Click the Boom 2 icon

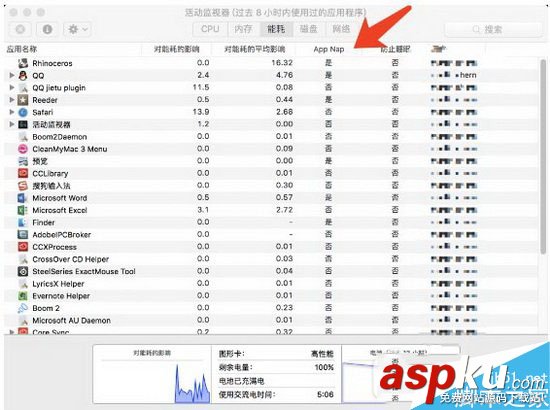tap(23, 308)
